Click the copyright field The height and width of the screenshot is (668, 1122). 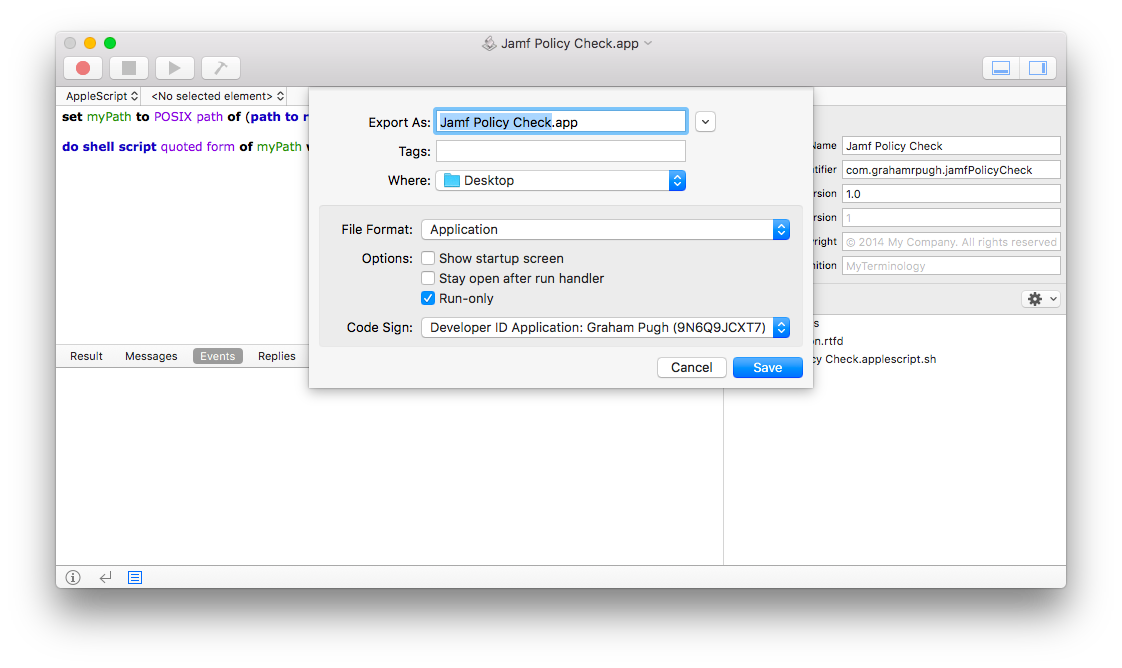click(x=951, y=242)
